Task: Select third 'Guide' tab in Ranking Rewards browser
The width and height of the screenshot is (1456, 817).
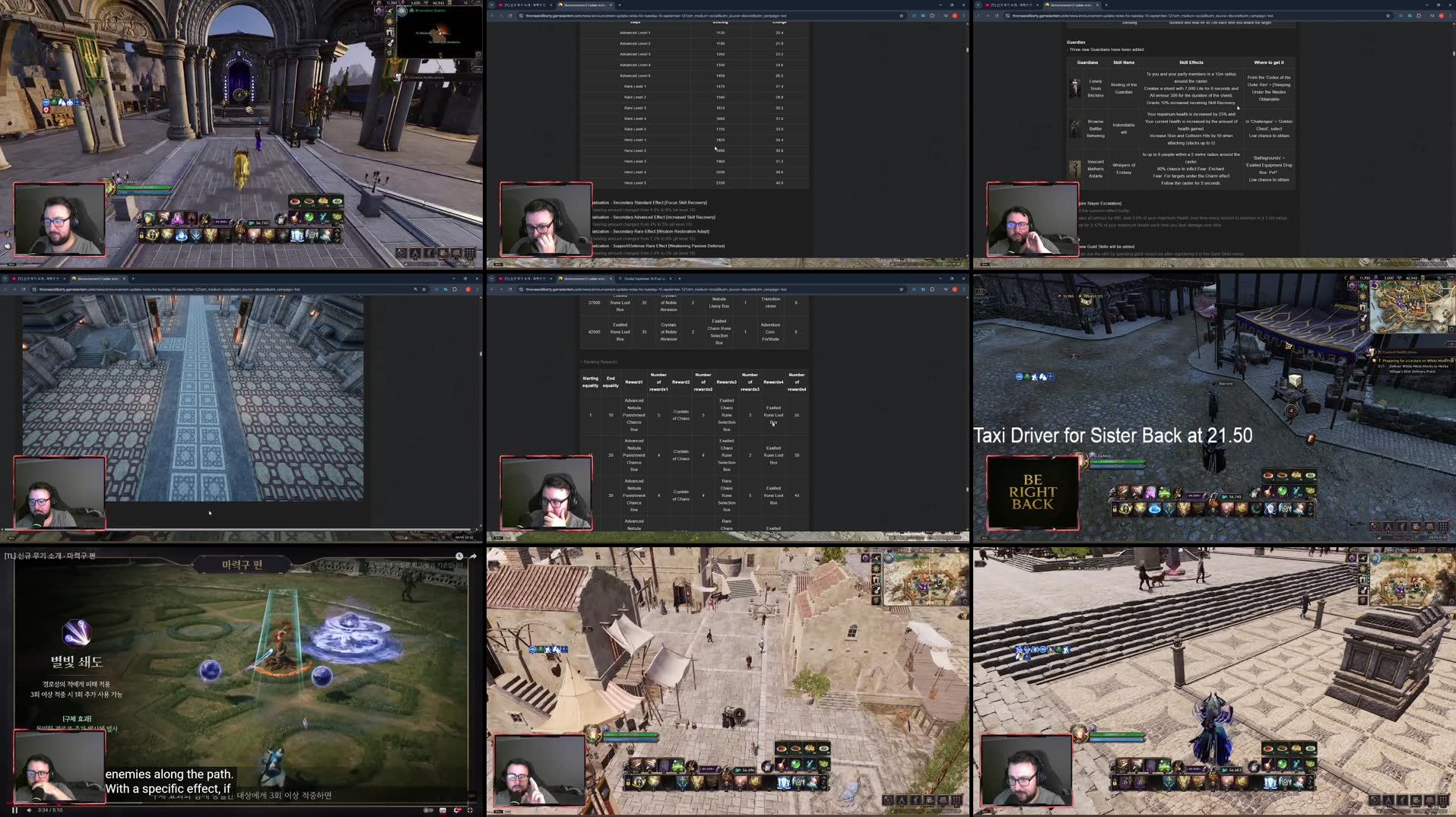Action: tap(645, 278)
